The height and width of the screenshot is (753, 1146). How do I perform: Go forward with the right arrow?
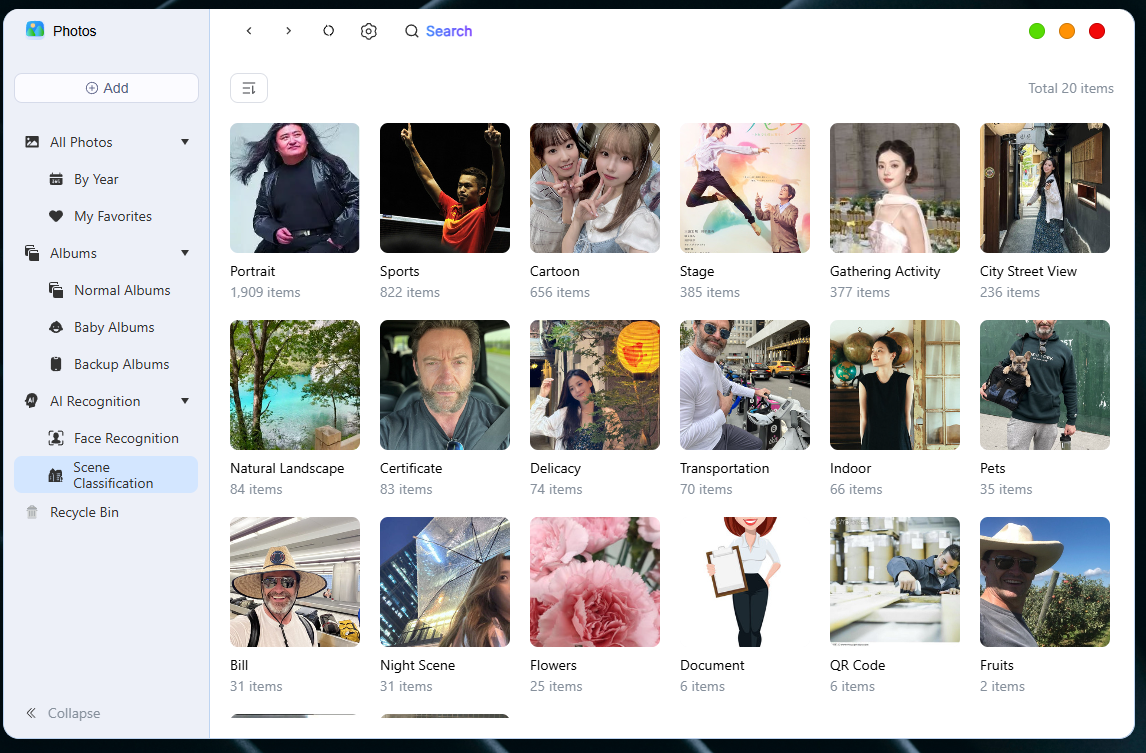click(289, 31)
